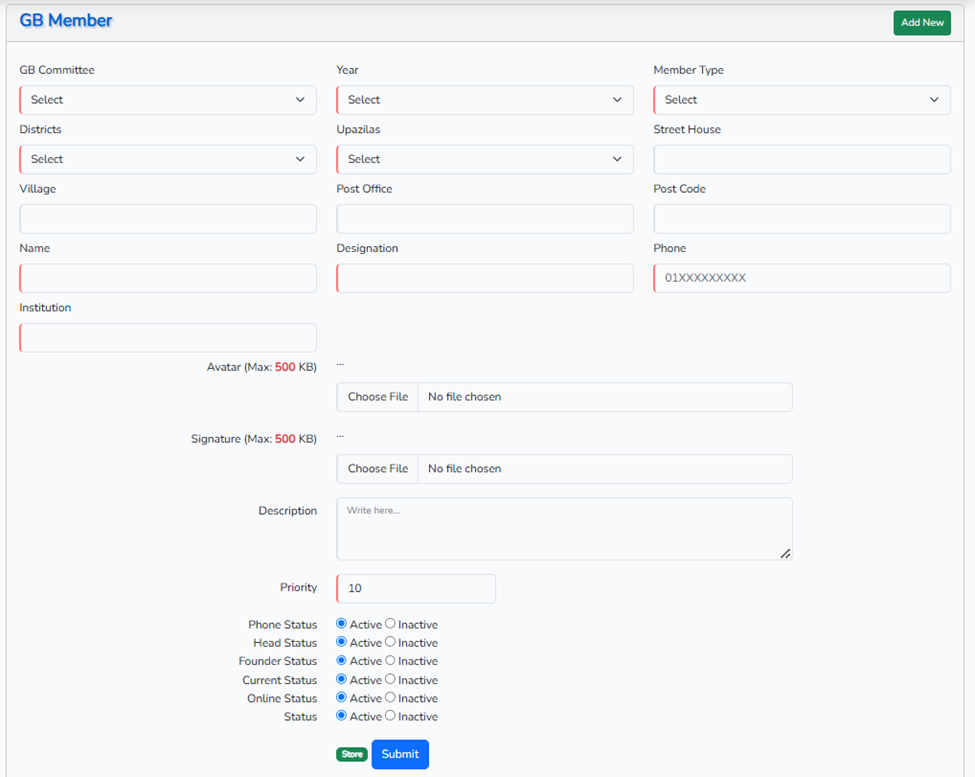Focus the Village text field
Image resolution: width=975 pixels, height=777 pixels.
point(168,219)
